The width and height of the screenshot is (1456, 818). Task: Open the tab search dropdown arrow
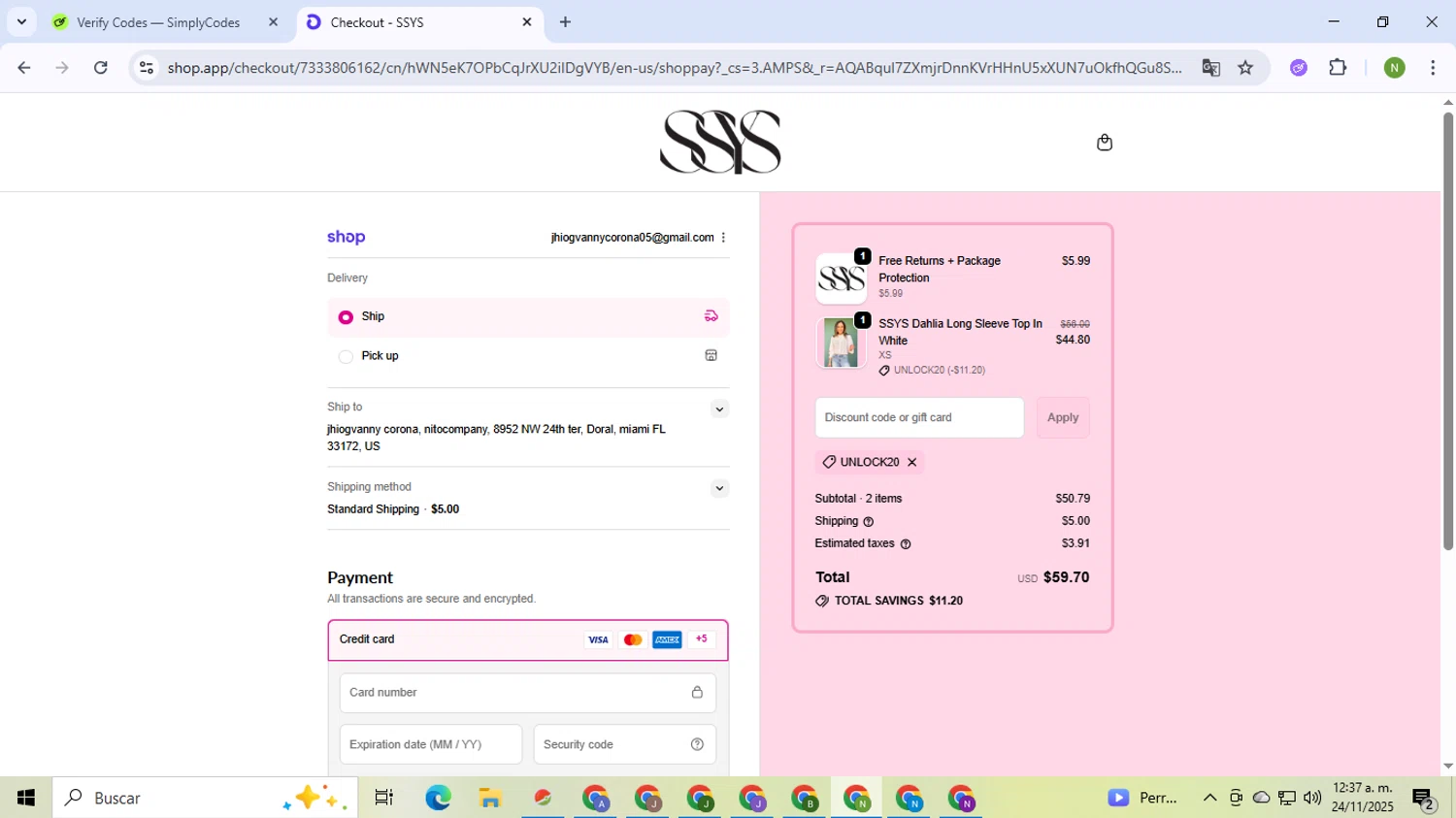[21, 22]
